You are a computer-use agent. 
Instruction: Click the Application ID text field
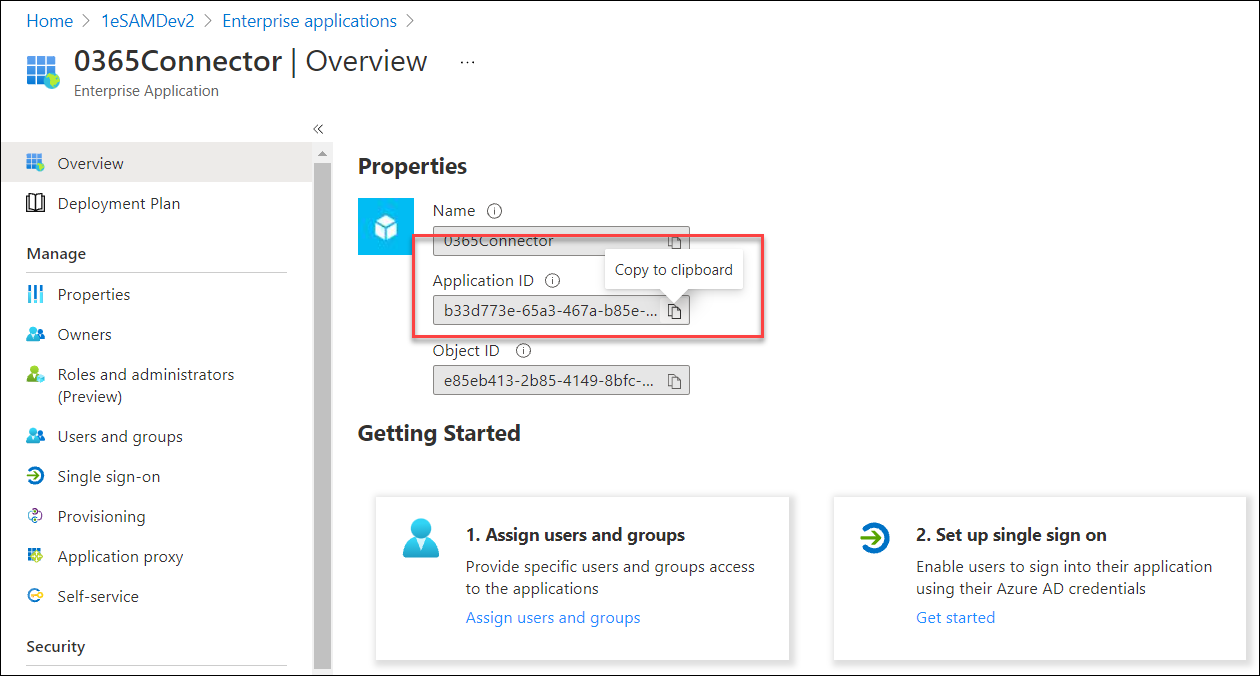[552, 312]
